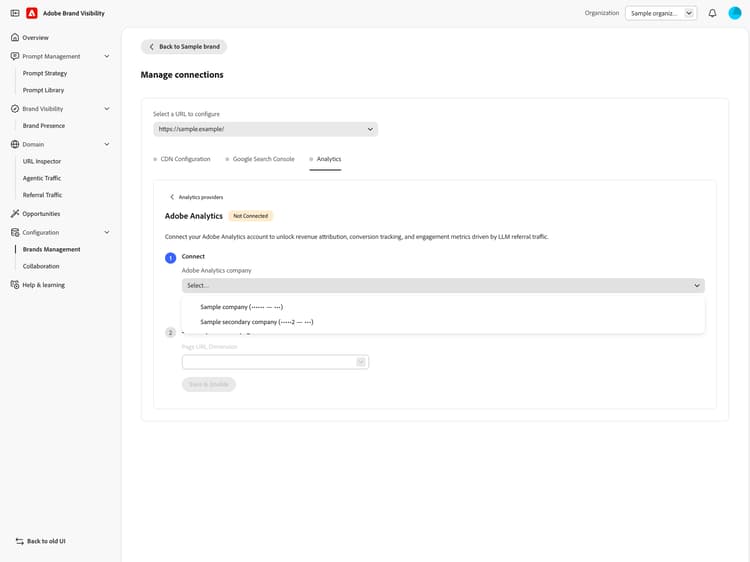This screenshot has width=750, height=562.
Task: Collapse the Prompt Management section
Action: pos(107,56)
